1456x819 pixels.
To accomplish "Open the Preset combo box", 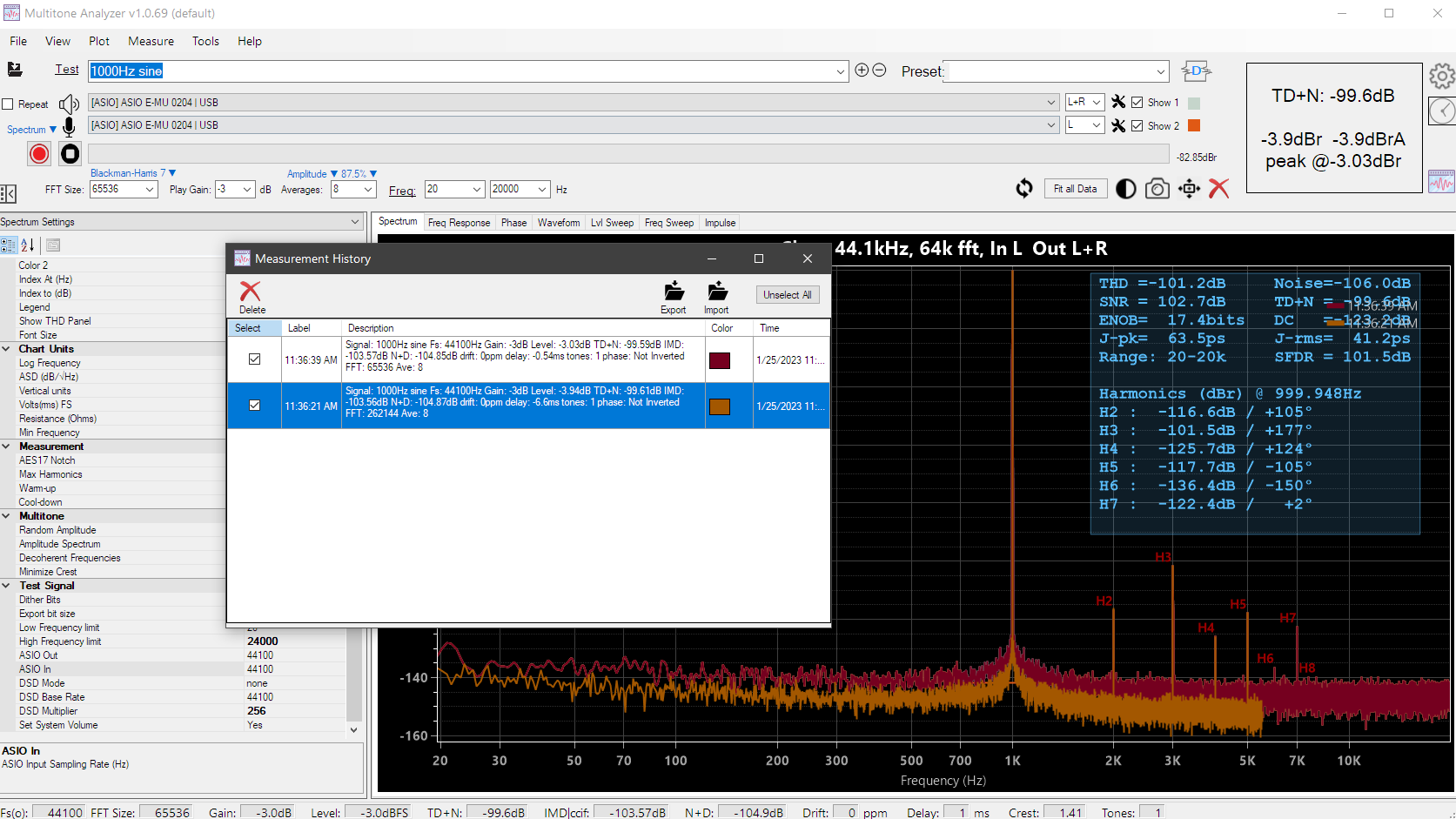I will coord(1056,71).
